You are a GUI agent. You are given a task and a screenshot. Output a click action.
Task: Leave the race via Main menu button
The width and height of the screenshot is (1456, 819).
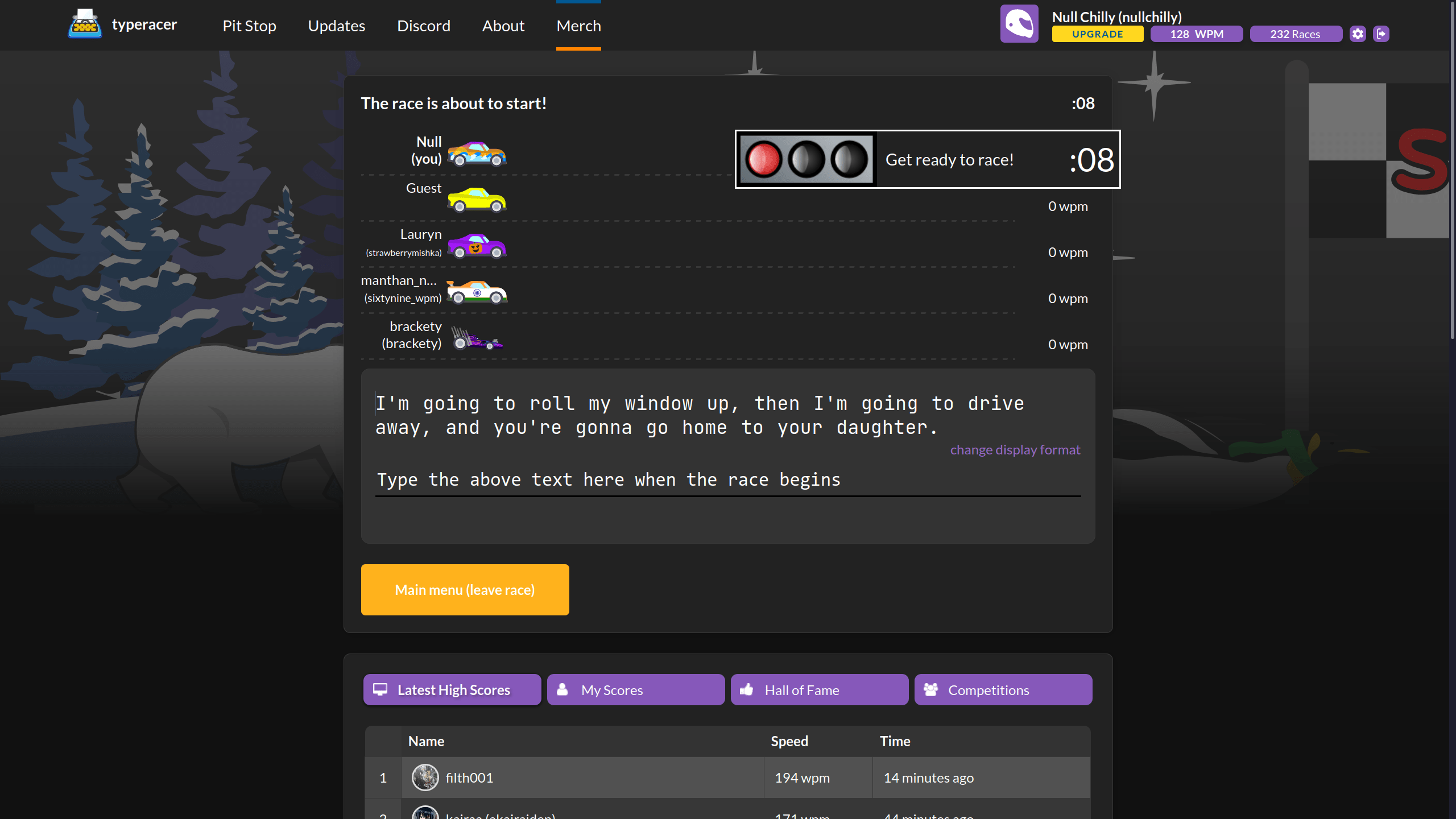pos(465,589)
